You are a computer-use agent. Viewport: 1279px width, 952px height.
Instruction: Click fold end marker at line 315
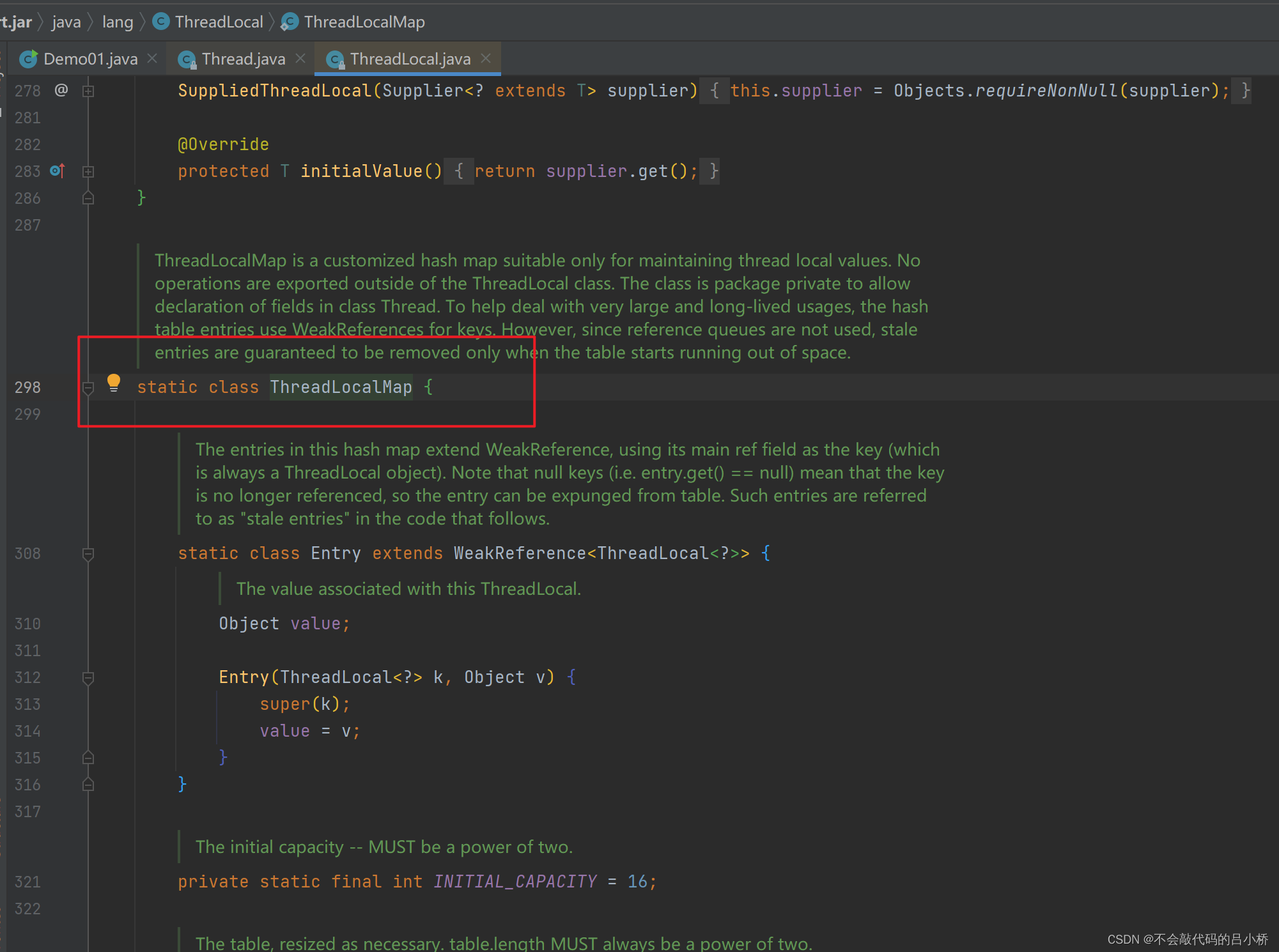point(88,758)
